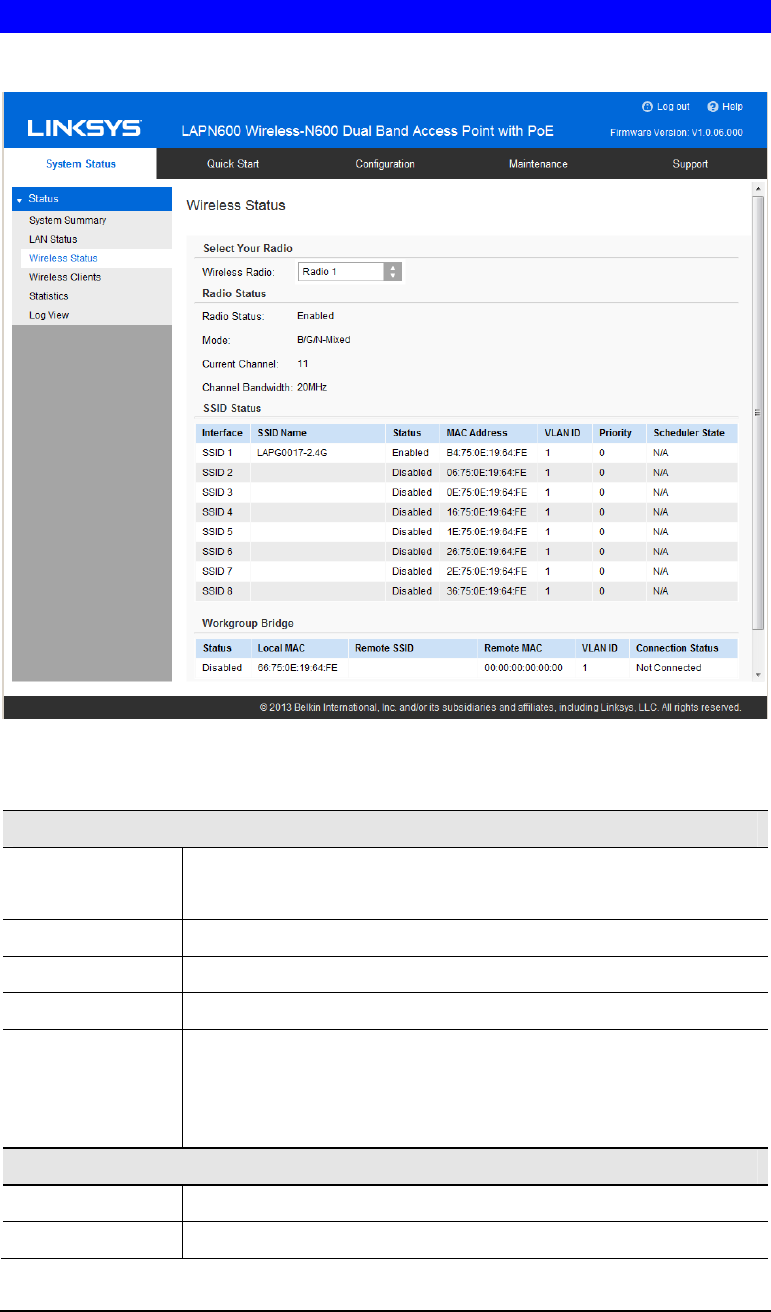Screen dimensions: 771x1312
Task: Click the Log out icon
Action: click(646, 106)
